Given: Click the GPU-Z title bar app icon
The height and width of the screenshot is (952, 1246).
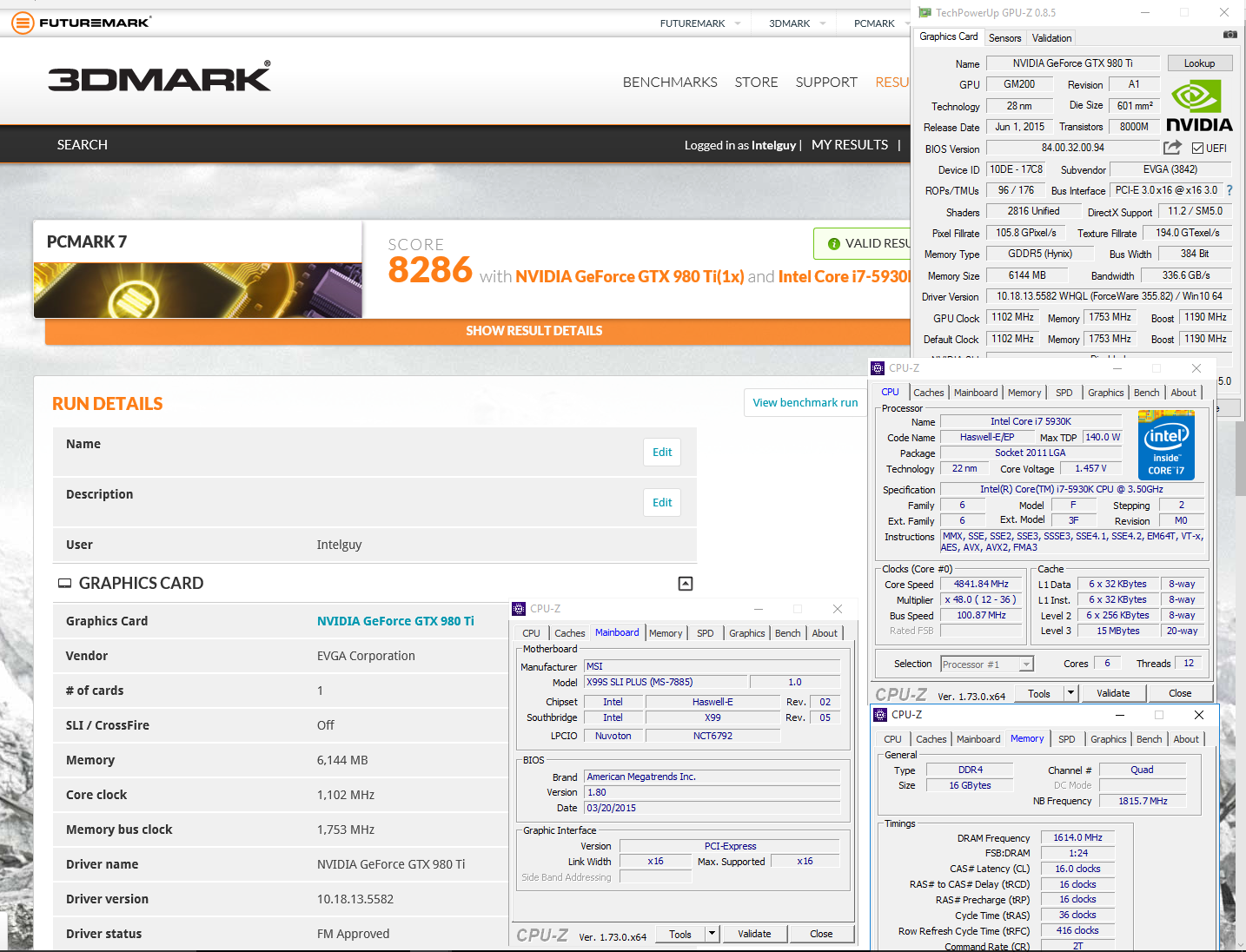Looking at the screenshot, I should [x=925, y=12].
